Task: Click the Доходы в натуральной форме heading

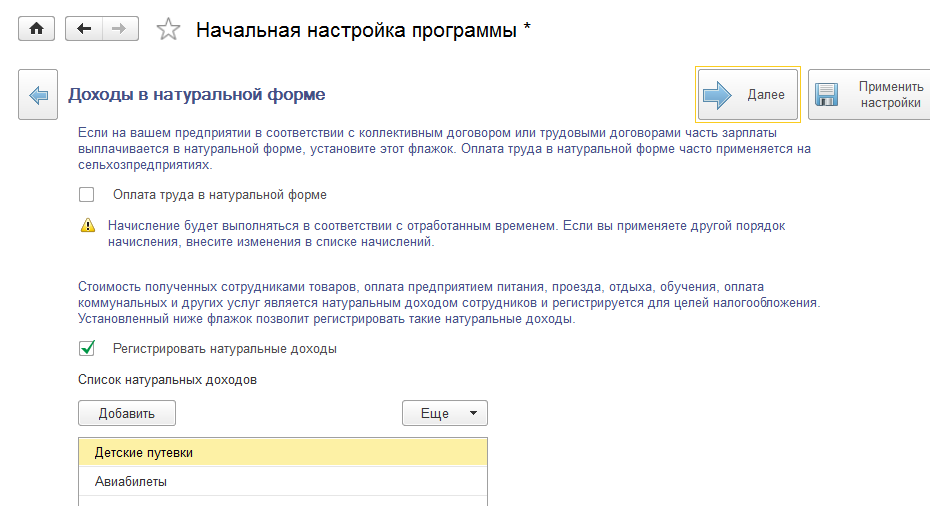Action: click(197, 95)
